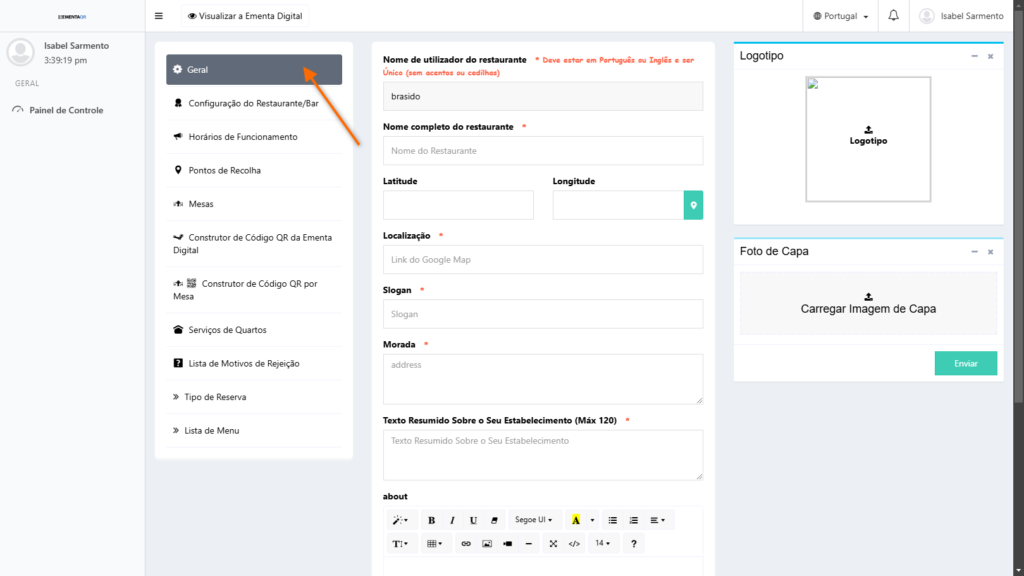Viewport: 1024px width, 576px height.
Task: Expand the Segoe UI font family dropdown
Action: pos(533,520)
